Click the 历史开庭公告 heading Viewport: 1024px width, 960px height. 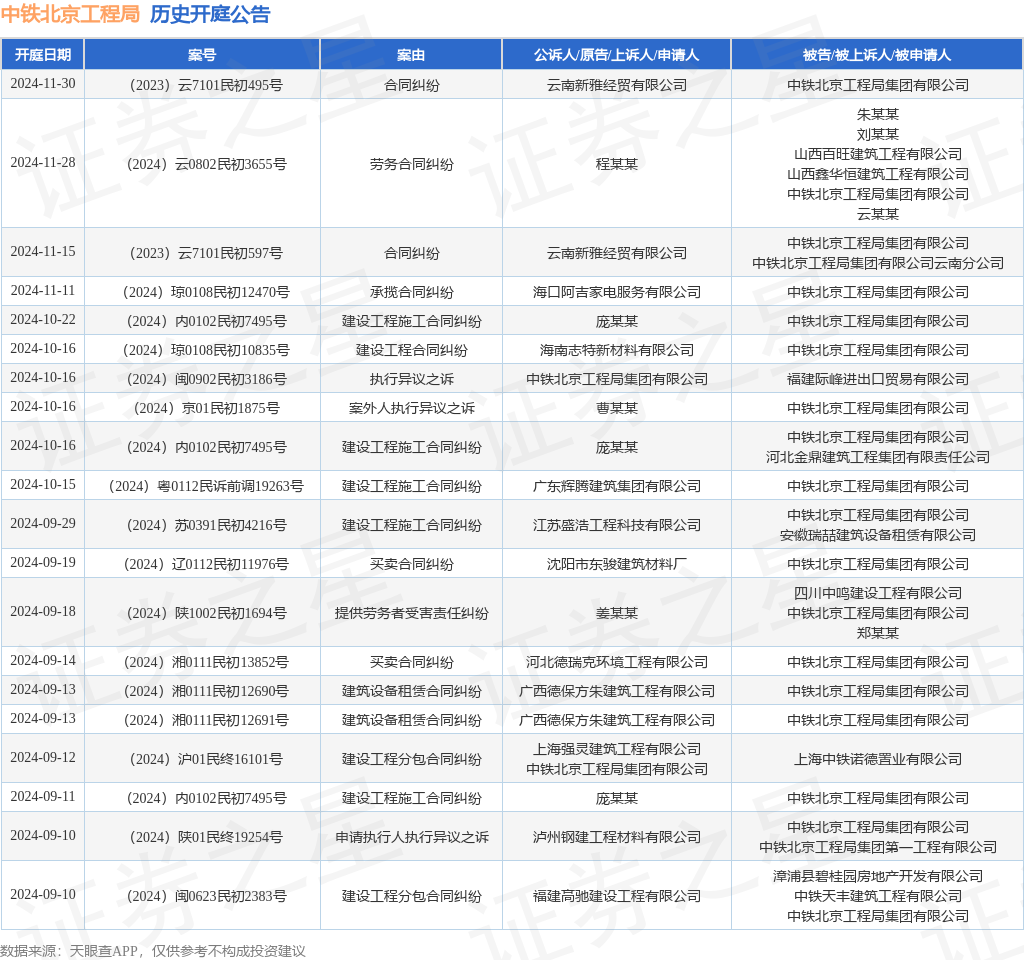[210, 14]
